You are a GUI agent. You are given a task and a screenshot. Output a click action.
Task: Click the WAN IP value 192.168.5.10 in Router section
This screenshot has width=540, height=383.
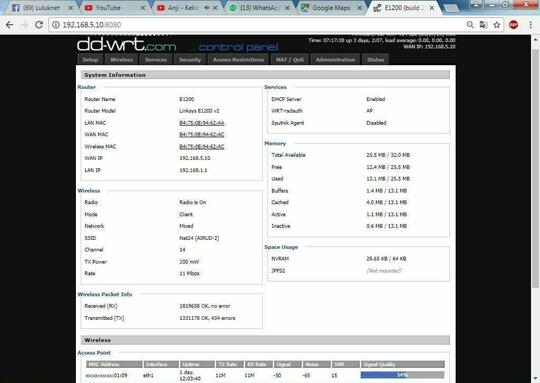(195, 158)
